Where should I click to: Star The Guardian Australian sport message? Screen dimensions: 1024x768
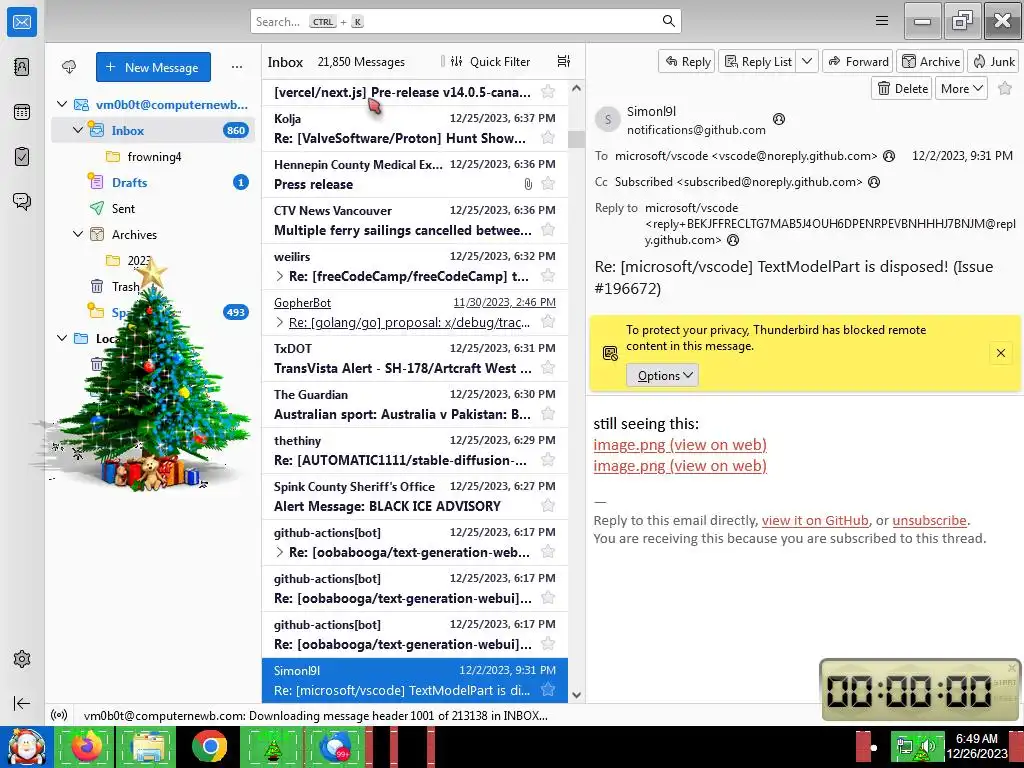click(548, 414)
